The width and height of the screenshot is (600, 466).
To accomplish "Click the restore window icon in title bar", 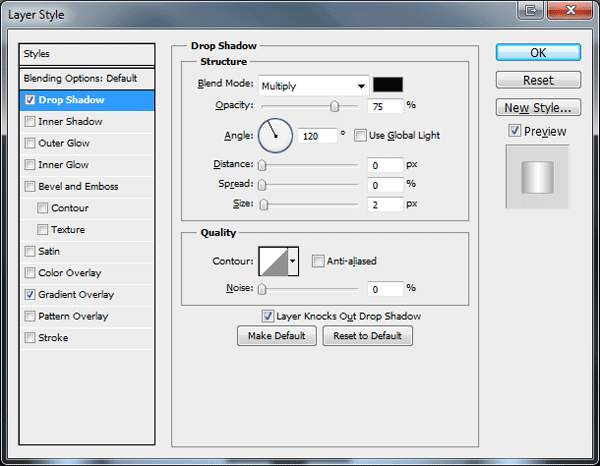I will [531, 10].
